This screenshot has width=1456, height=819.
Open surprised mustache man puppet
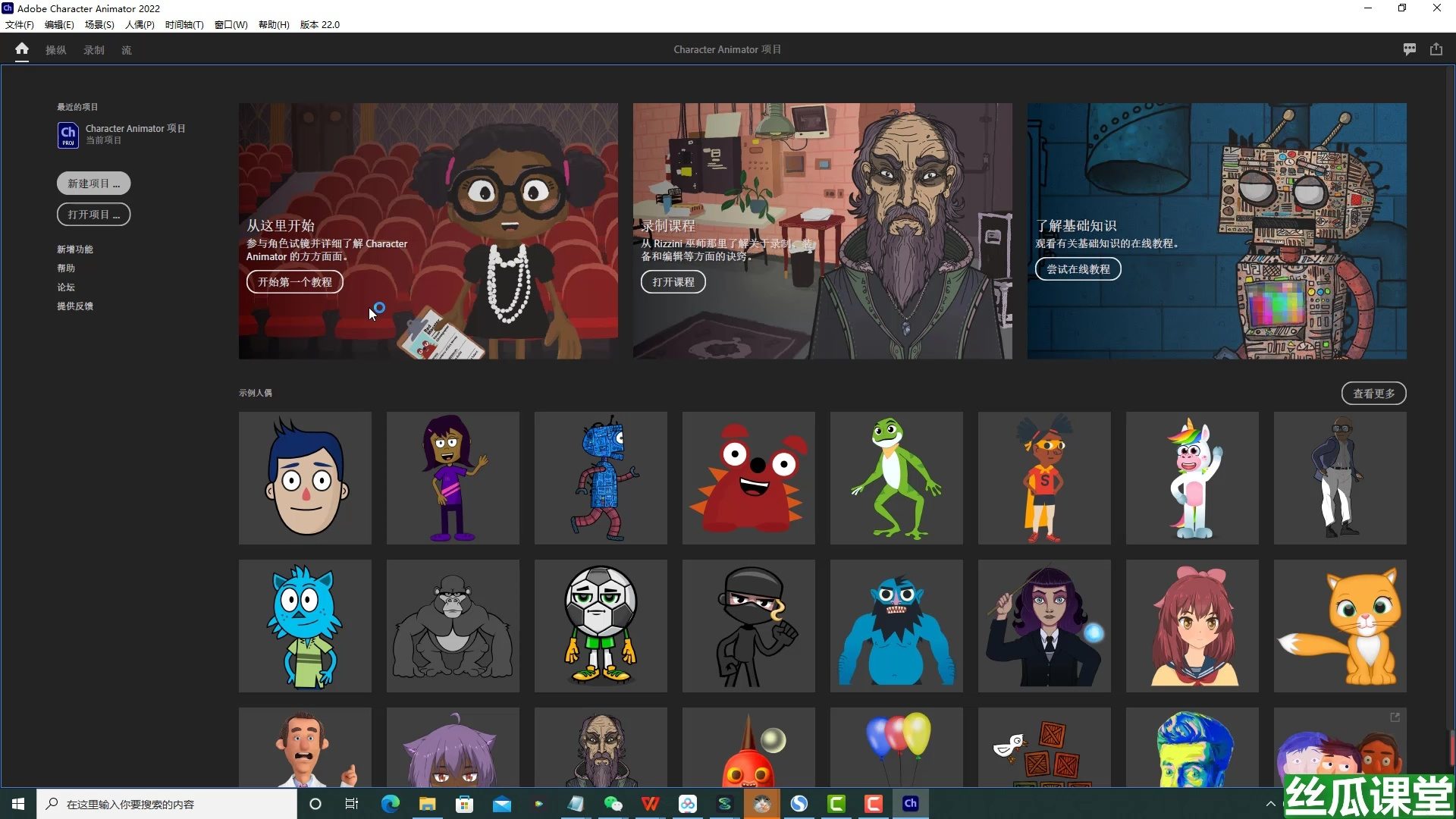(305, 747)
